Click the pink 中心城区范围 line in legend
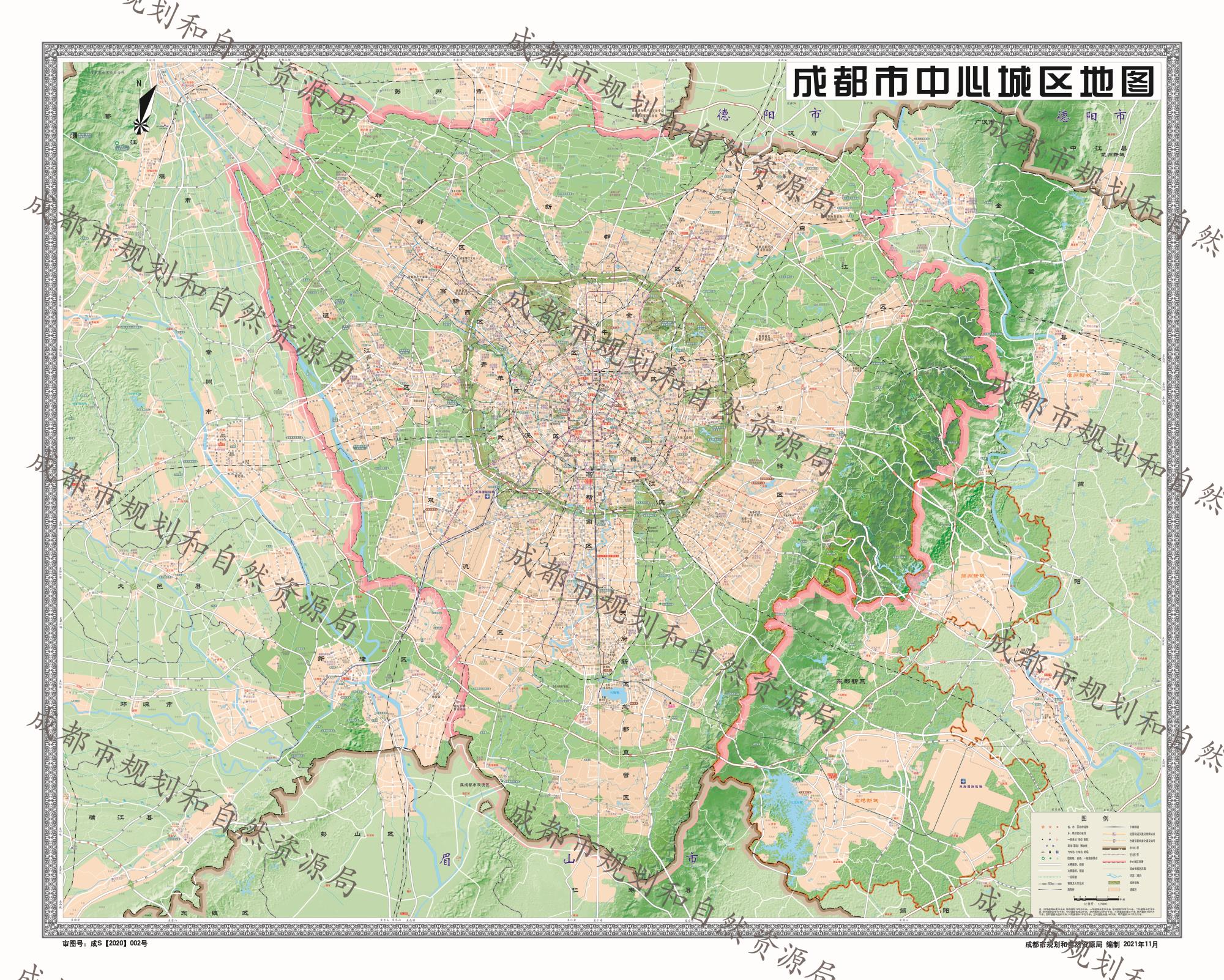Screen dimensions: 1224x980 [x=1114, y=862]
